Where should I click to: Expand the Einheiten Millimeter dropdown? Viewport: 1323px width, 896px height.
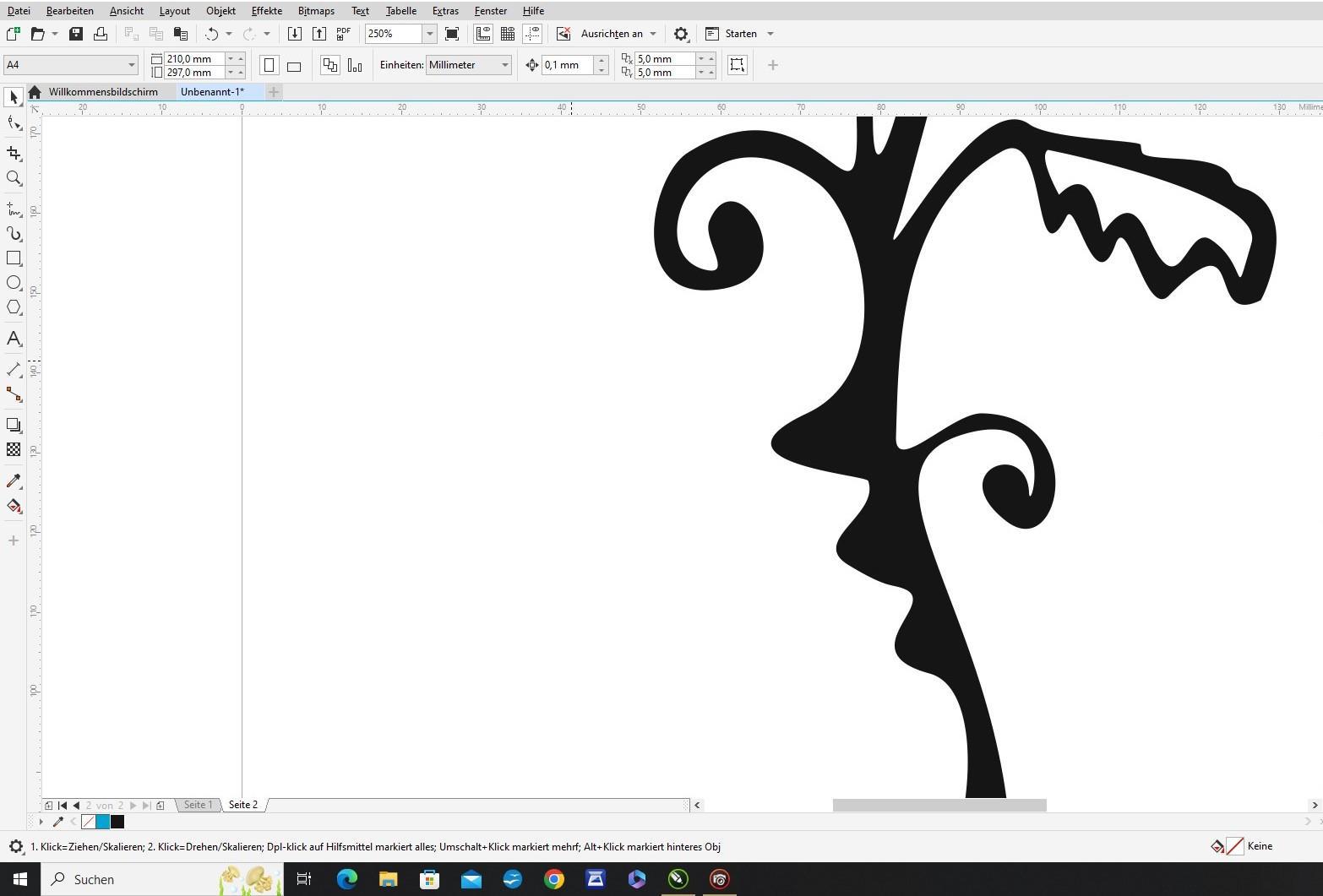504,65
